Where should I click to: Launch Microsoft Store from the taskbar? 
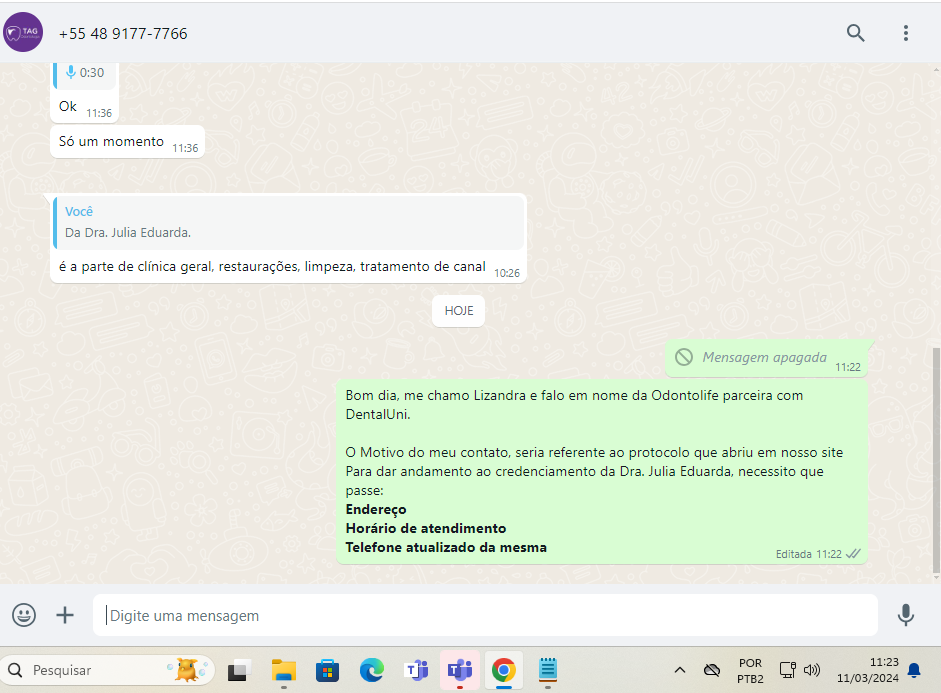point(327,670)
